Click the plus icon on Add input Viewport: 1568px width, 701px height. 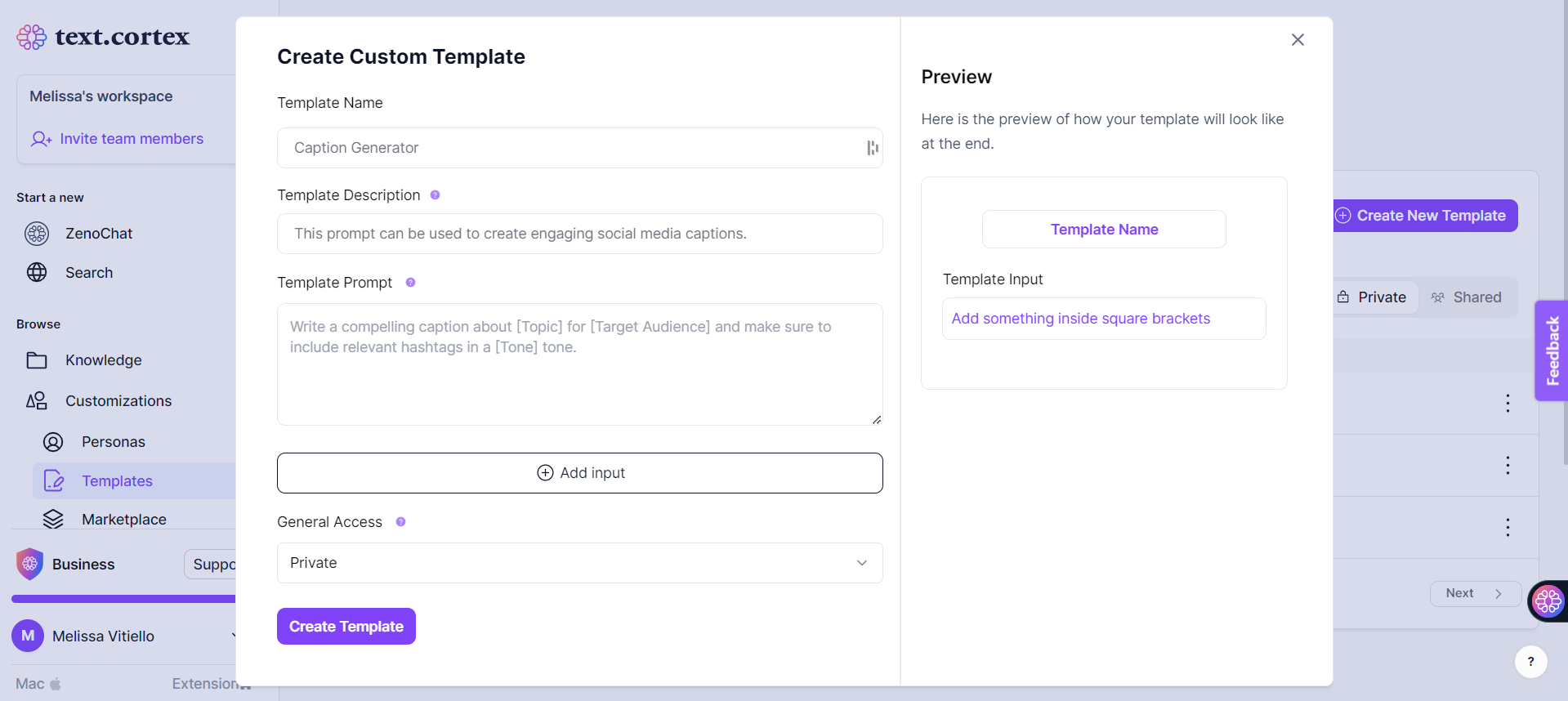tap(545, 473)
